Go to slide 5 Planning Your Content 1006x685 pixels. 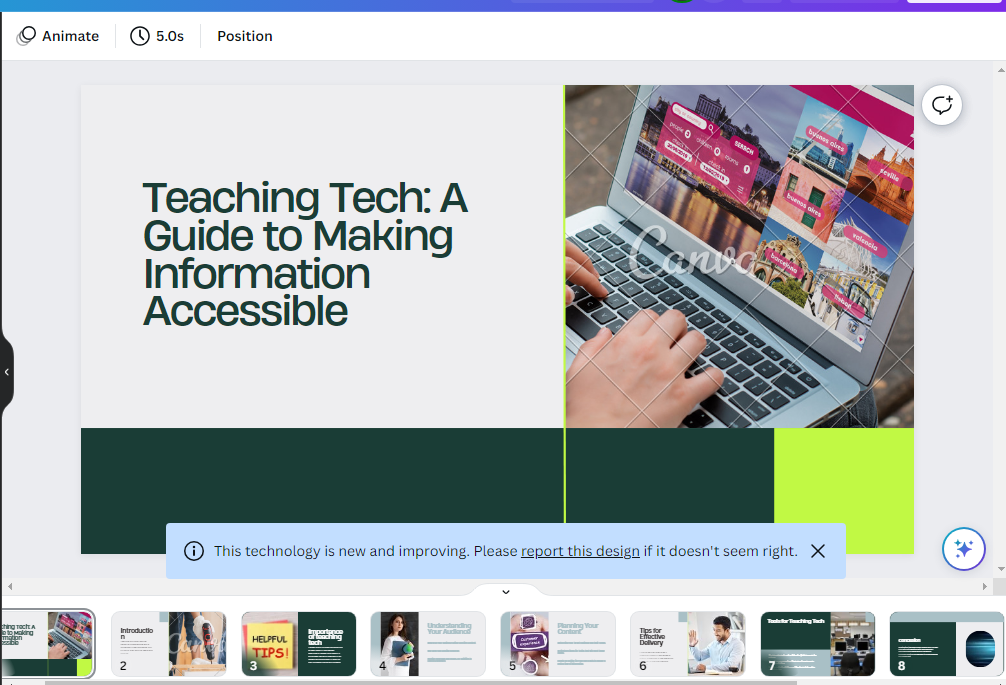[x=558, y=644]
